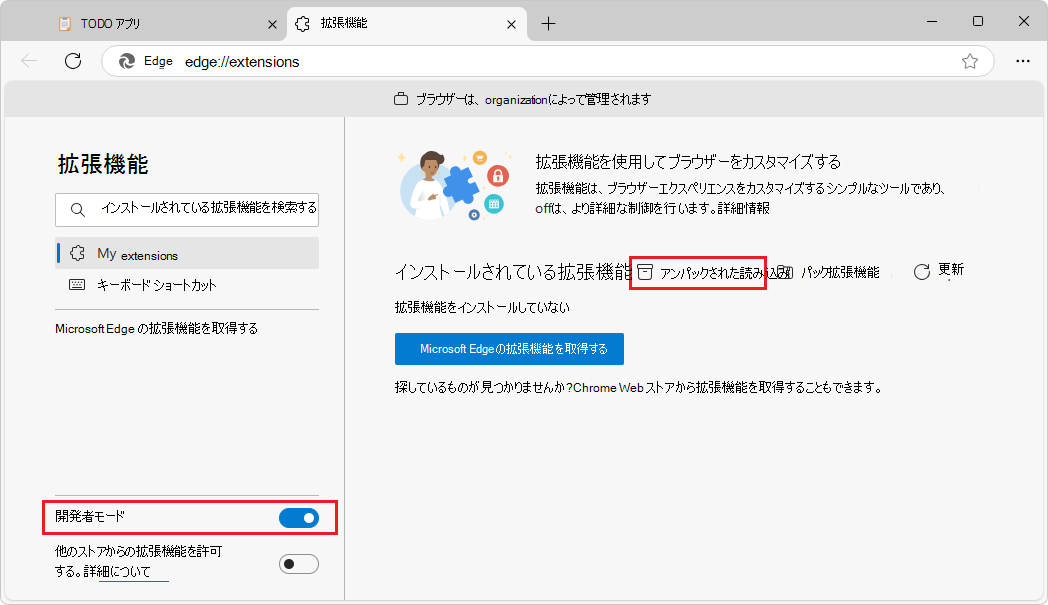Viewport: 1048px width, 605px height.
Task: Open the browser settings via three-dots menu
Action: point(1024,61)
